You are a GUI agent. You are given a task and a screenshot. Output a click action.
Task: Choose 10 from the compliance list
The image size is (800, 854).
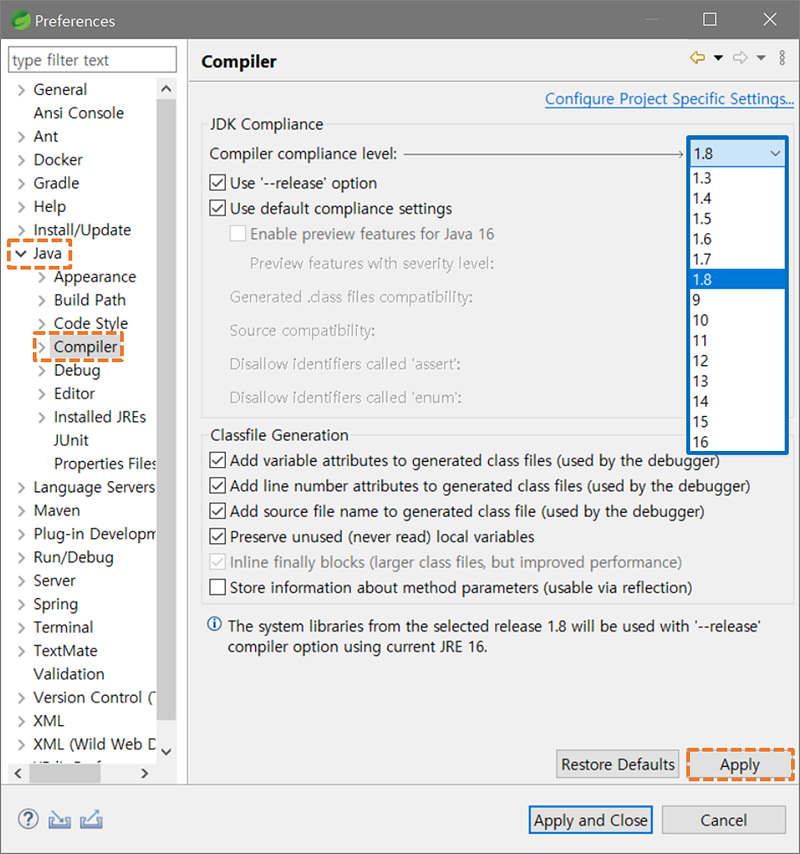click(737, 320)
